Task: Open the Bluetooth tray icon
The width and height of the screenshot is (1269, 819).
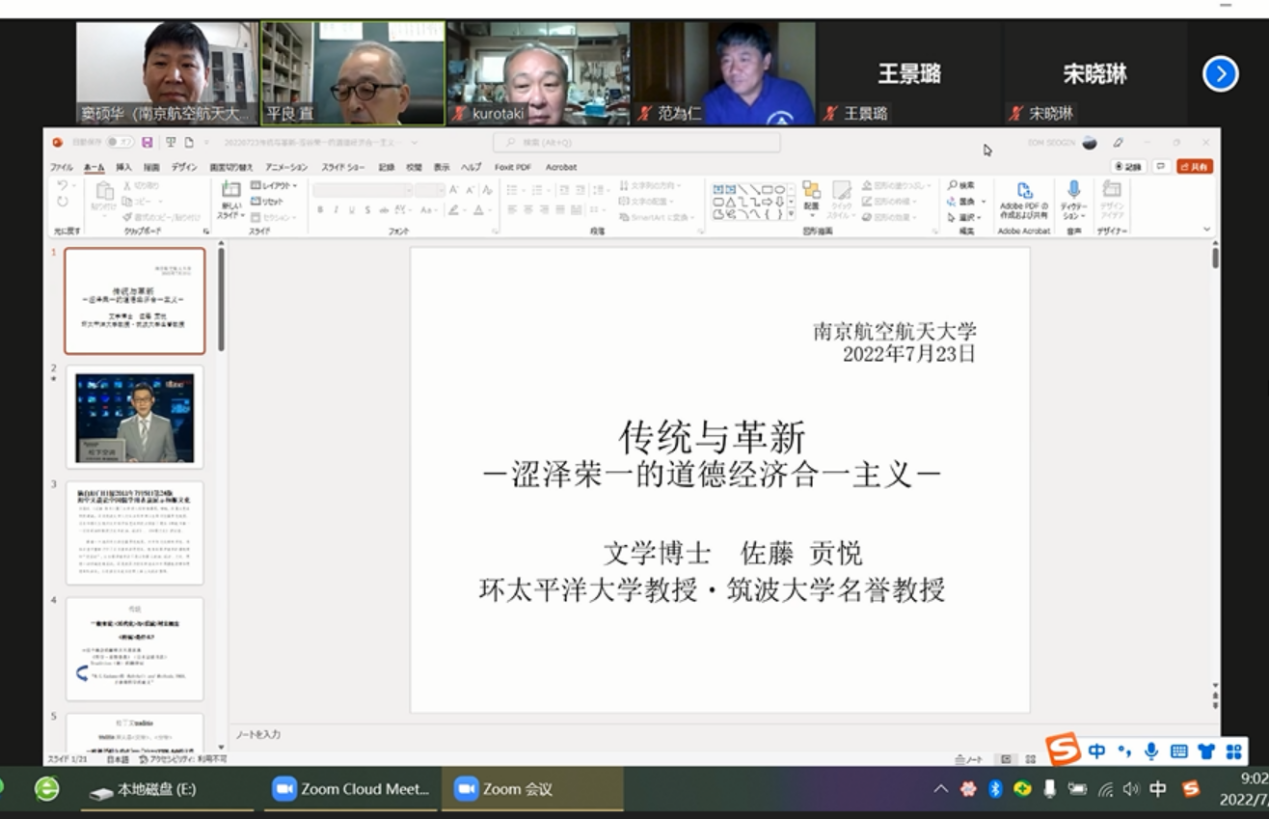Action: click(x=995, y=789)
